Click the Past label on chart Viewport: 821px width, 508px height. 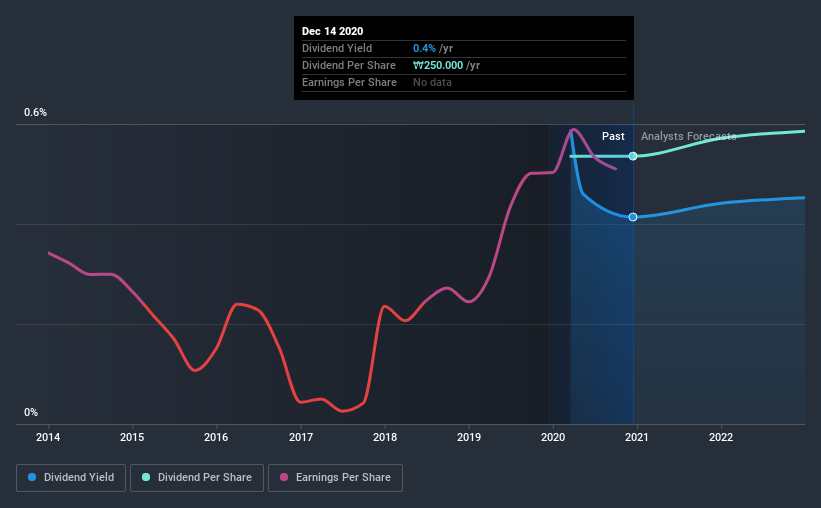(613, 136)
